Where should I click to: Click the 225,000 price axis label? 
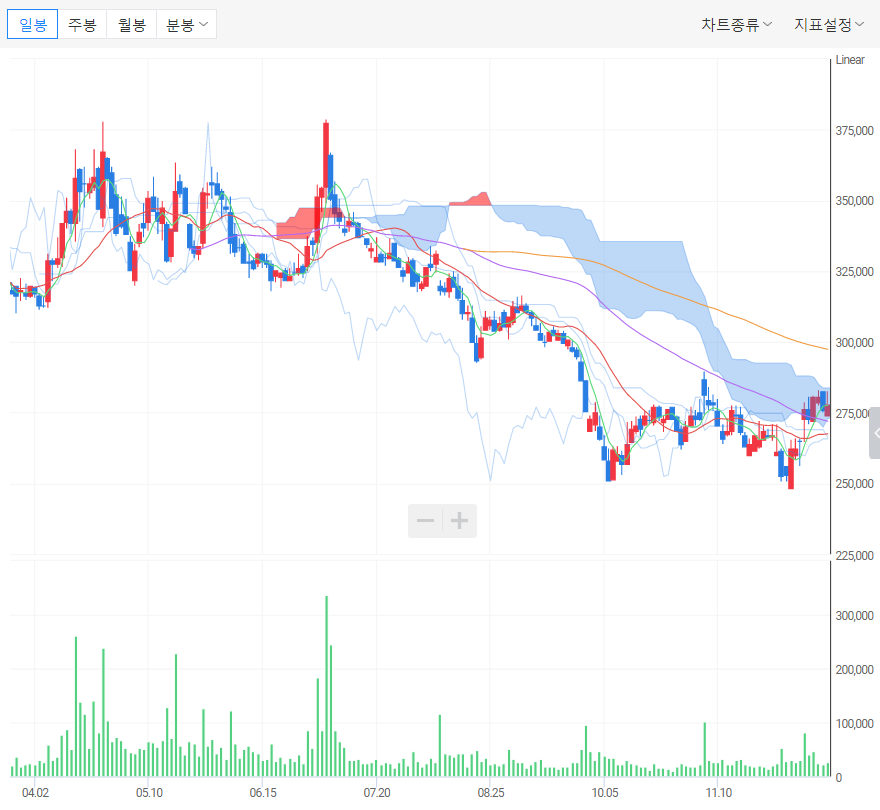tap(854, 555)
